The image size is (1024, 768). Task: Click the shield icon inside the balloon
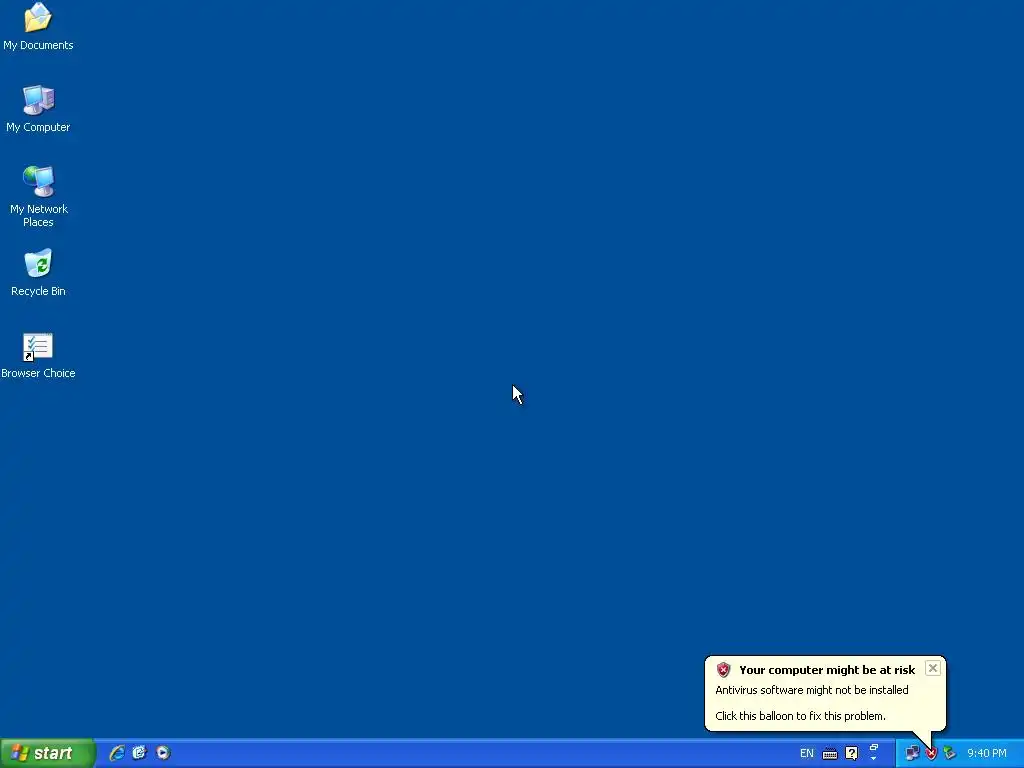point(724,670)
